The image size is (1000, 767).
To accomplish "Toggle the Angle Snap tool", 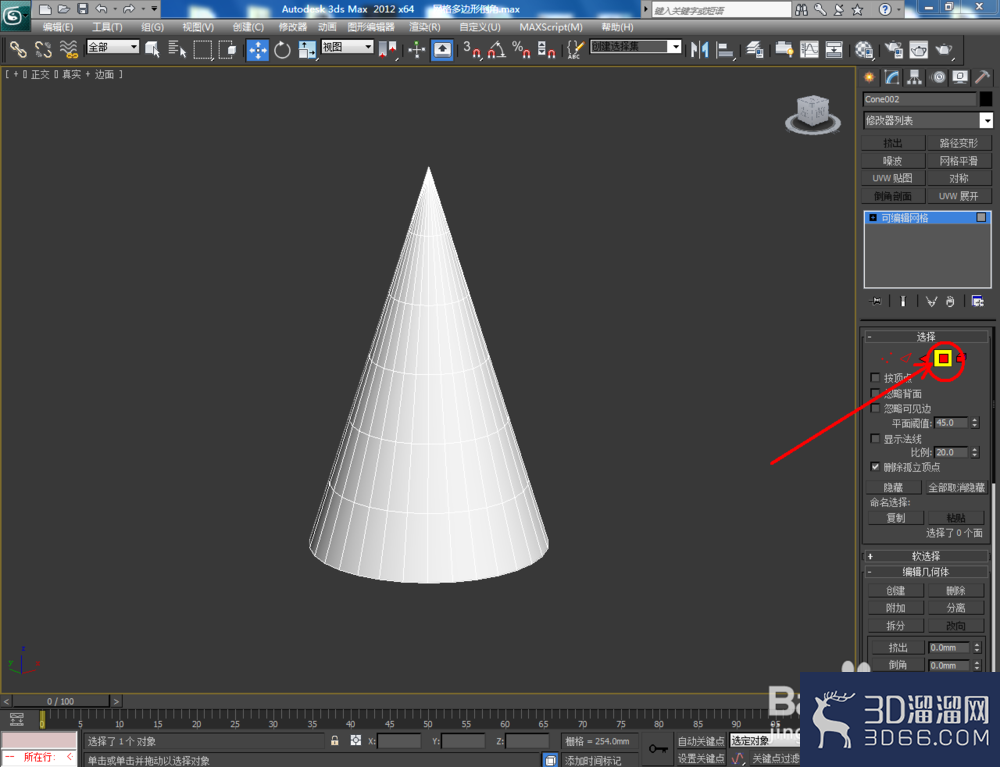I will point(497,50).
